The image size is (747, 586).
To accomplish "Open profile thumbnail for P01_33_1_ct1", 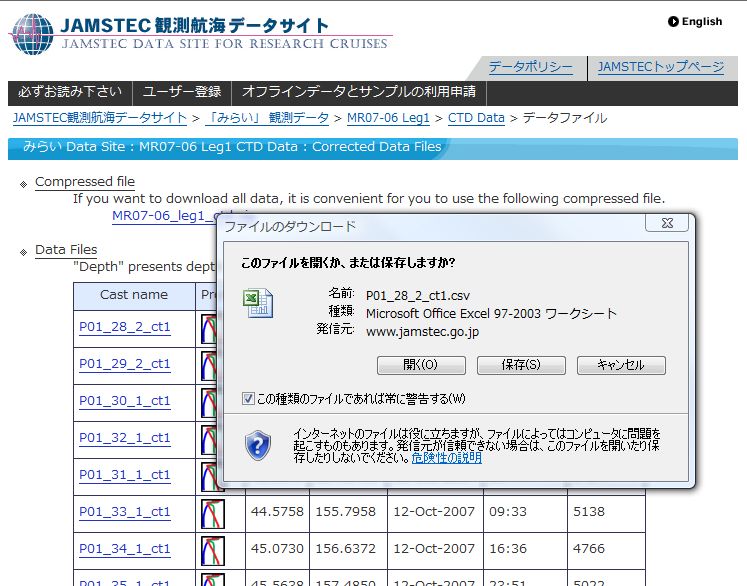I will (x=212, y=513).
